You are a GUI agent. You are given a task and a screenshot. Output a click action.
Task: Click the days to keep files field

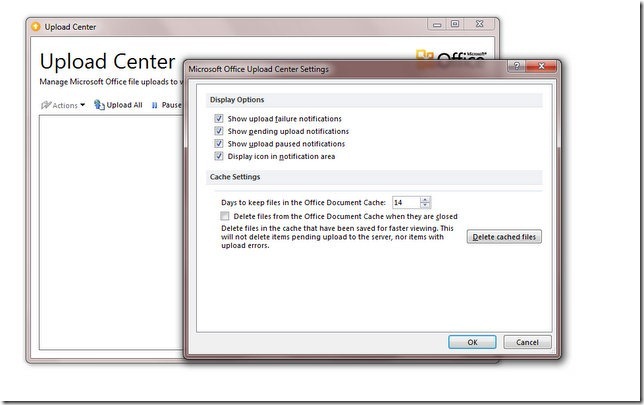(x=406, y=202)
